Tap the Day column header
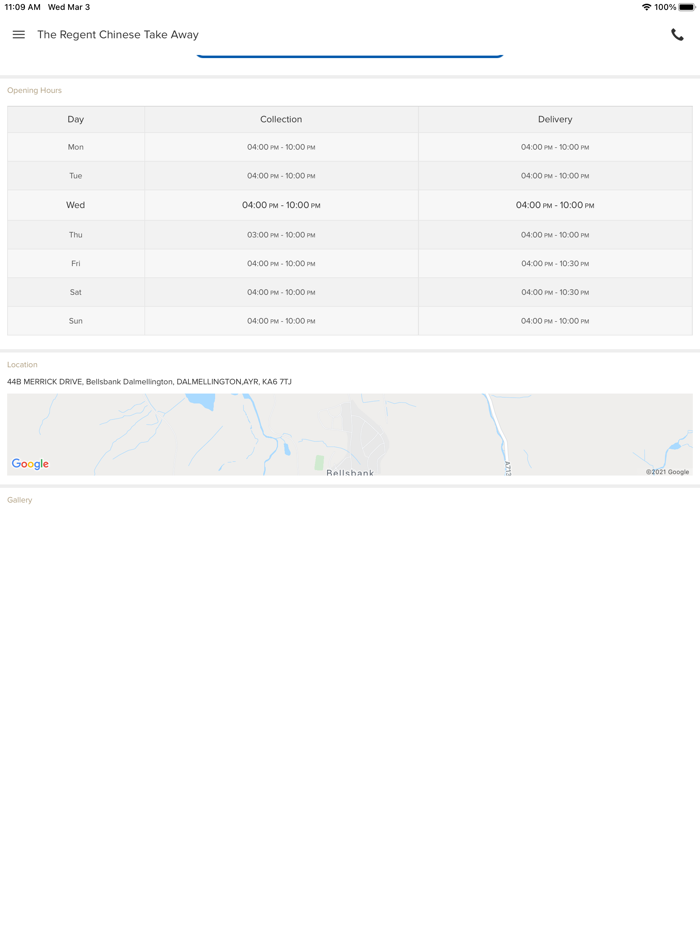 click(x=76, y=119)
